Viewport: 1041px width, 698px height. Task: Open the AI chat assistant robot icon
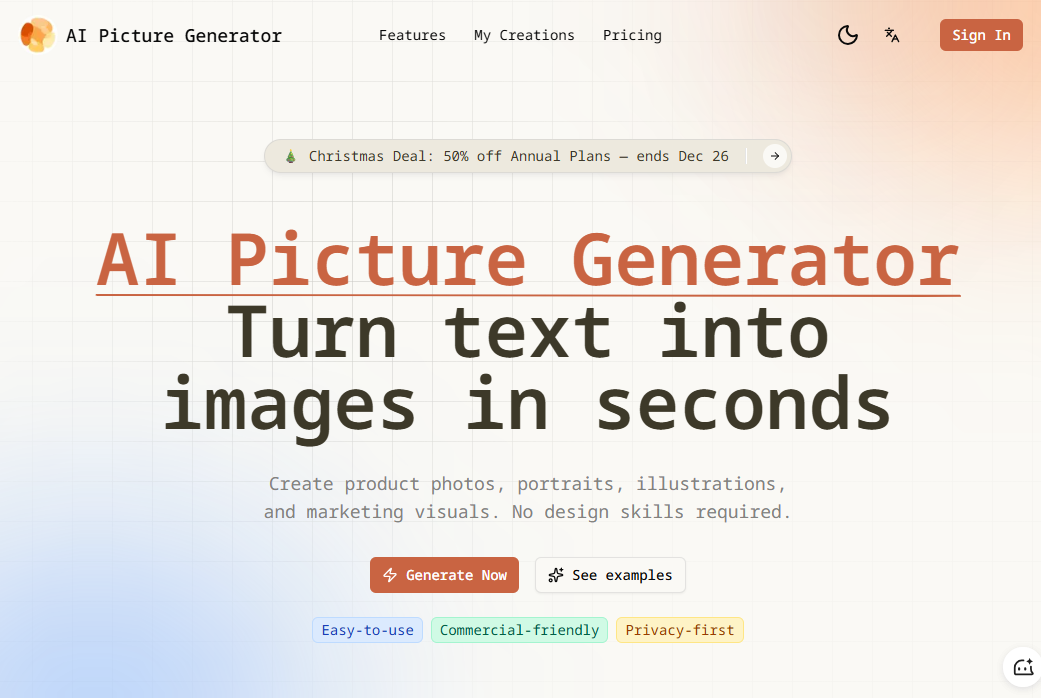[1022, 666]
